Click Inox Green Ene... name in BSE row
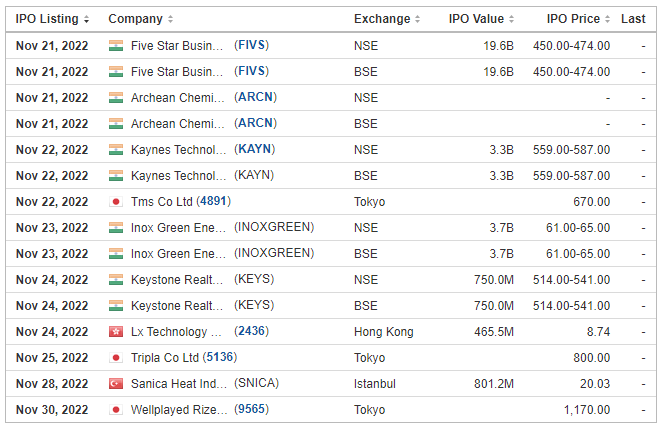Viewport: 662px width, 426px height. point(179,254)
